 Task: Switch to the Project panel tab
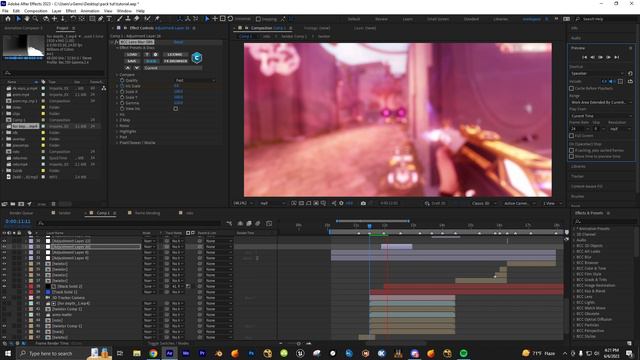[x=62, y=28]
